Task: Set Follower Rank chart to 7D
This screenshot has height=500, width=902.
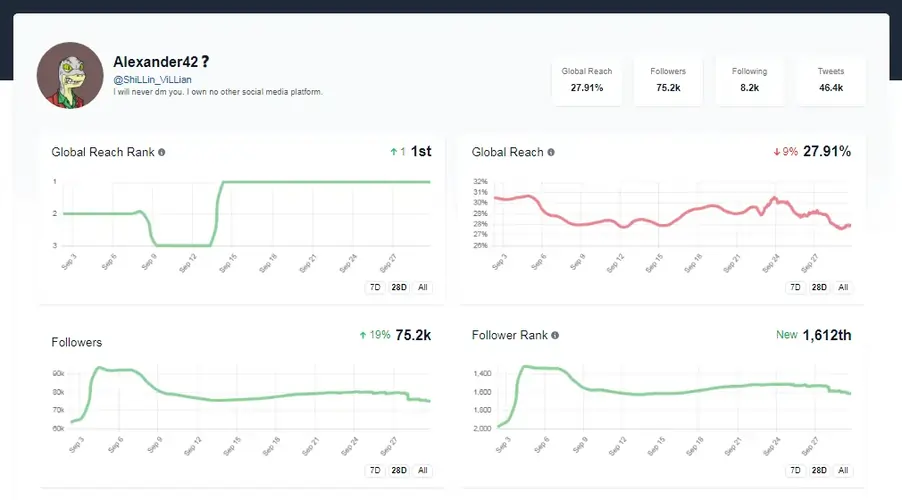Action: click(x=795, y=470)
